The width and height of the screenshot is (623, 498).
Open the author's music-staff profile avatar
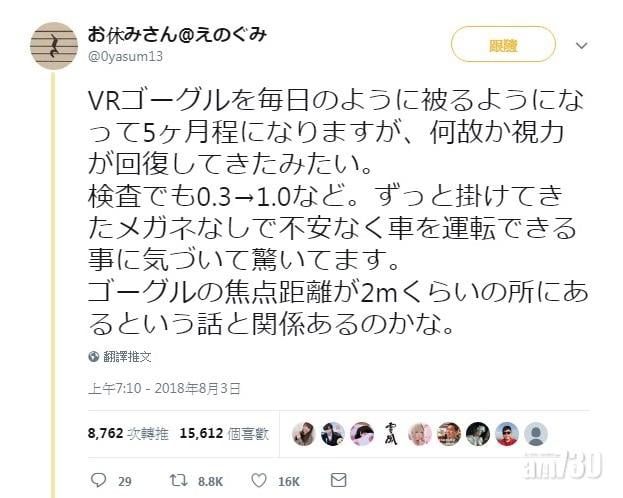54,46
